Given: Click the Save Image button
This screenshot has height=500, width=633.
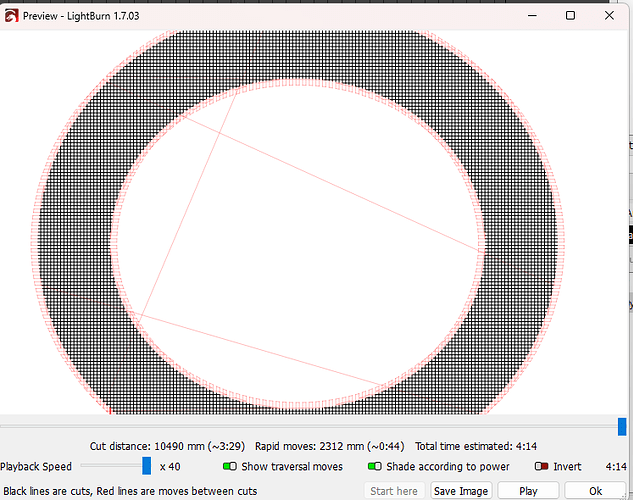Looking at the screenshot, I should click(461, 491).
